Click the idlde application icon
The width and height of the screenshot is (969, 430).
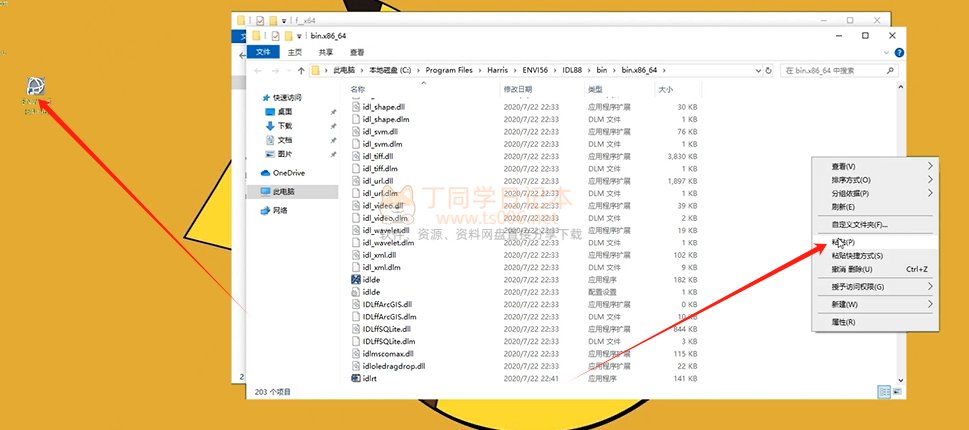tap(355, 279)
